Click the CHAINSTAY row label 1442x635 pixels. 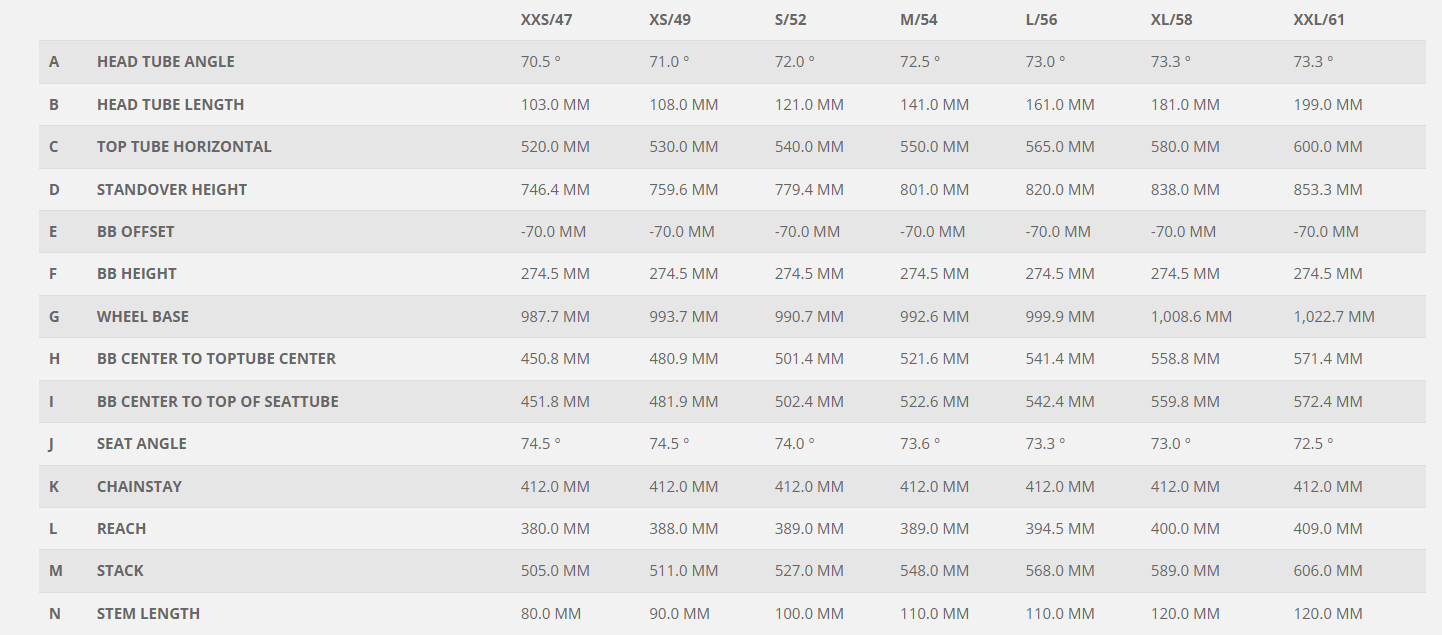[x=139, y=487]
